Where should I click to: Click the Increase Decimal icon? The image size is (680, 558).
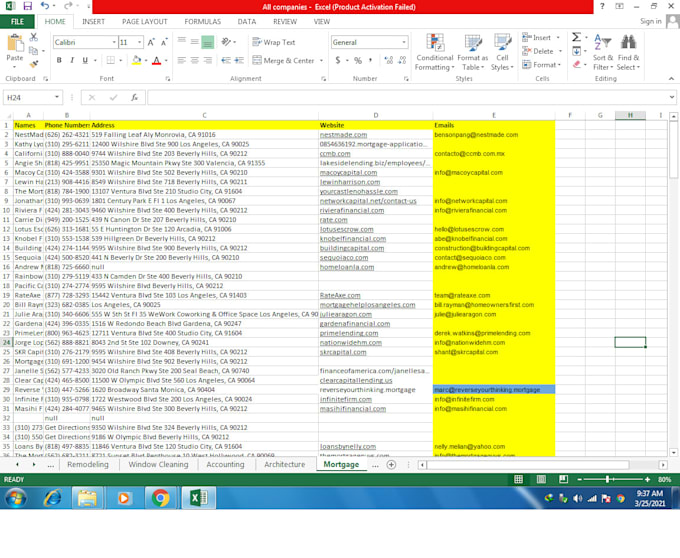tap(389, 60)
